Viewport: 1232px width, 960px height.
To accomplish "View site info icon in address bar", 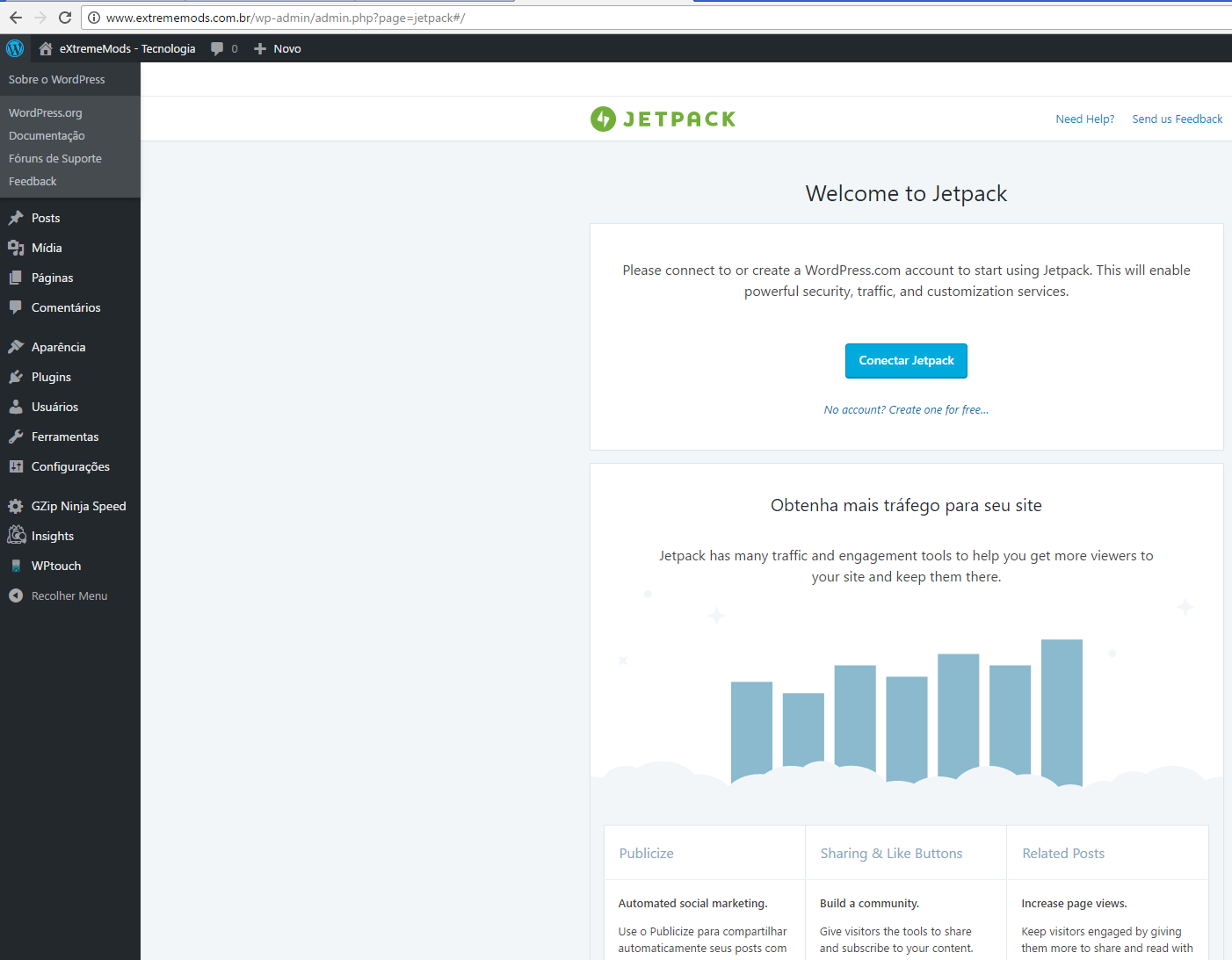I will pyautogui.click(x=94, y=18).
